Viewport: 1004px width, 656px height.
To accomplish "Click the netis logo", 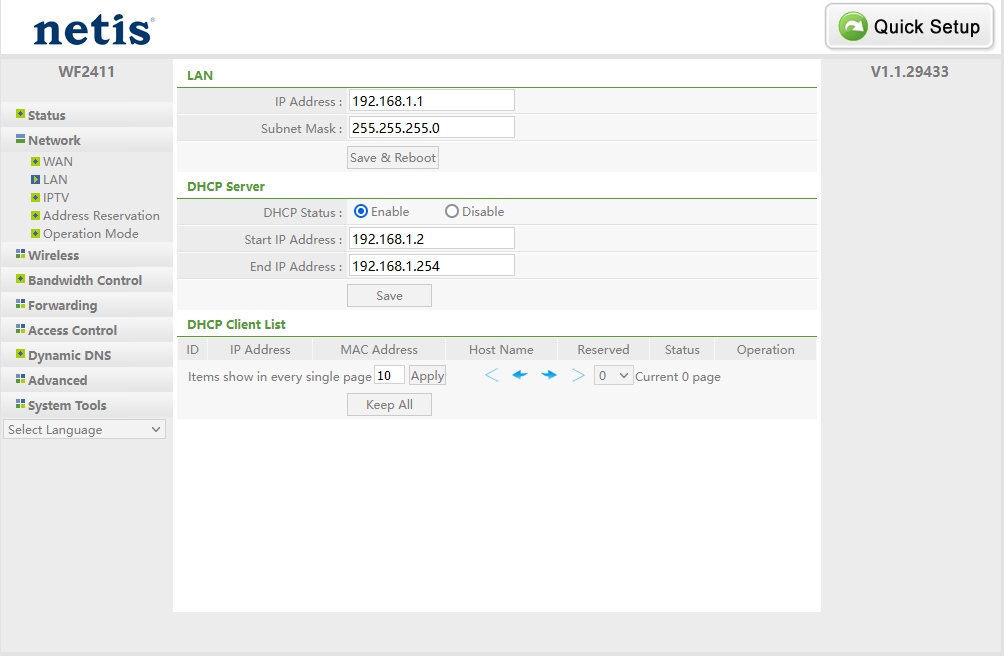I will 93,29.
